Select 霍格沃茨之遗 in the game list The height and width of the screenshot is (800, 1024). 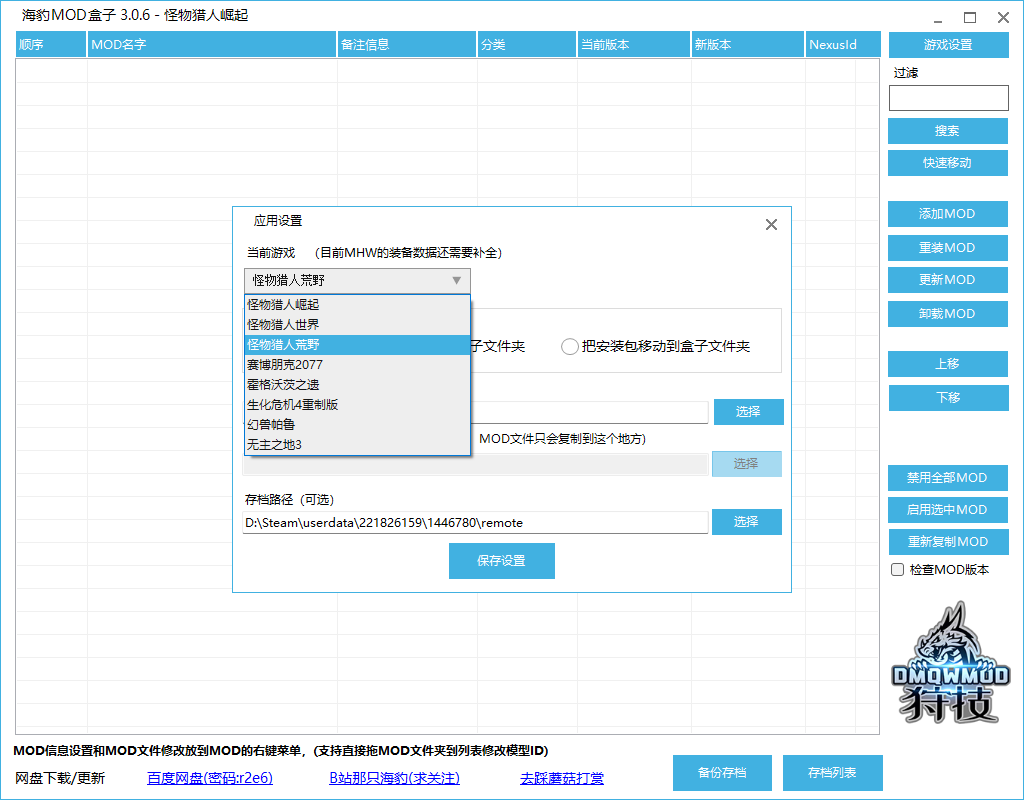357,385
